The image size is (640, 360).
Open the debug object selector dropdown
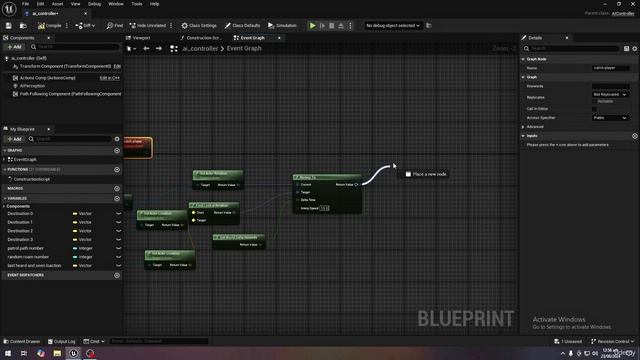[x=393, y=26]
